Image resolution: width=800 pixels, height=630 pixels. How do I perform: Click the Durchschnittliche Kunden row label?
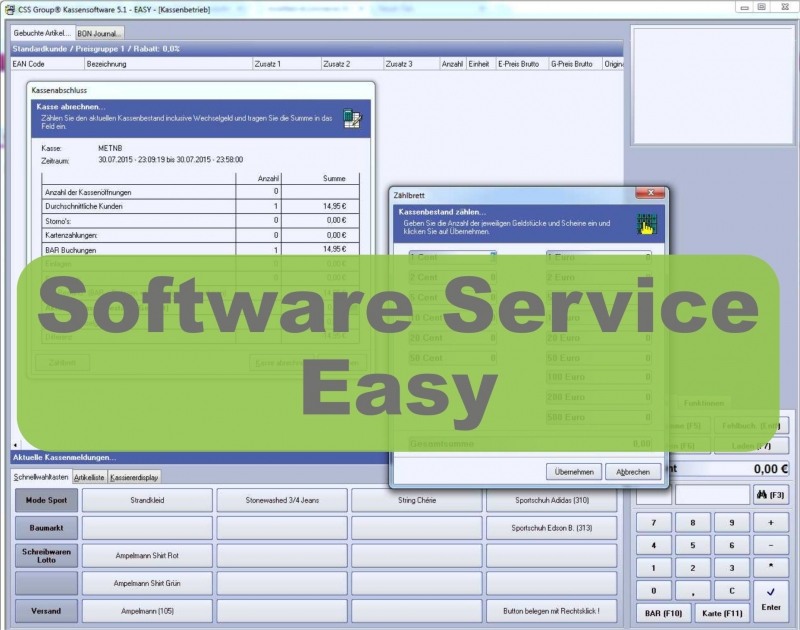pyautogui.click(x=84, y=207)
